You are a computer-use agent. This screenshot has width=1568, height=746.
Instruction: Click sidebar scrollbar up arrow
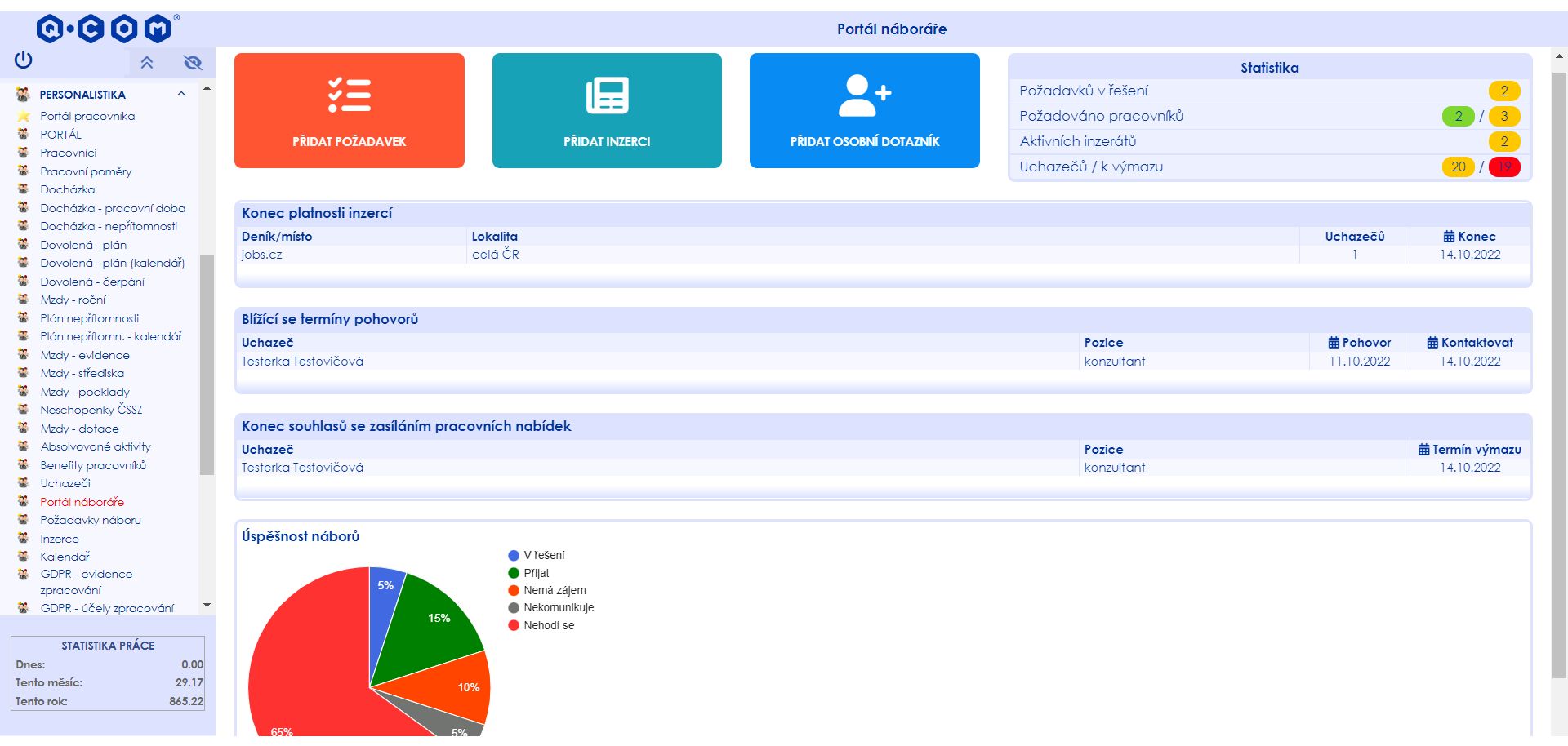click(x=207, y=88)
